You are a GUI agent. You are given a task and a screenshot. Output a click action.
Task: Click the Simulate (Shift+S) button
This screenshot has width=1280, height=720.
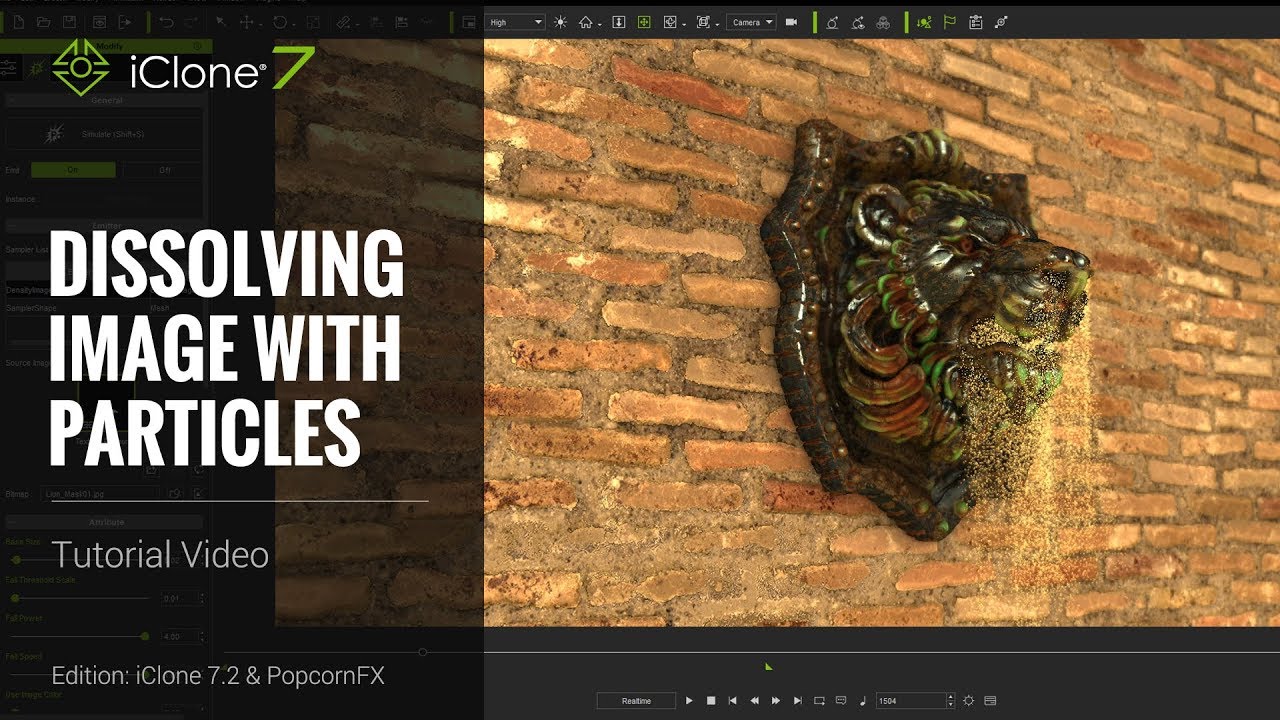click(x=105, y=134)
